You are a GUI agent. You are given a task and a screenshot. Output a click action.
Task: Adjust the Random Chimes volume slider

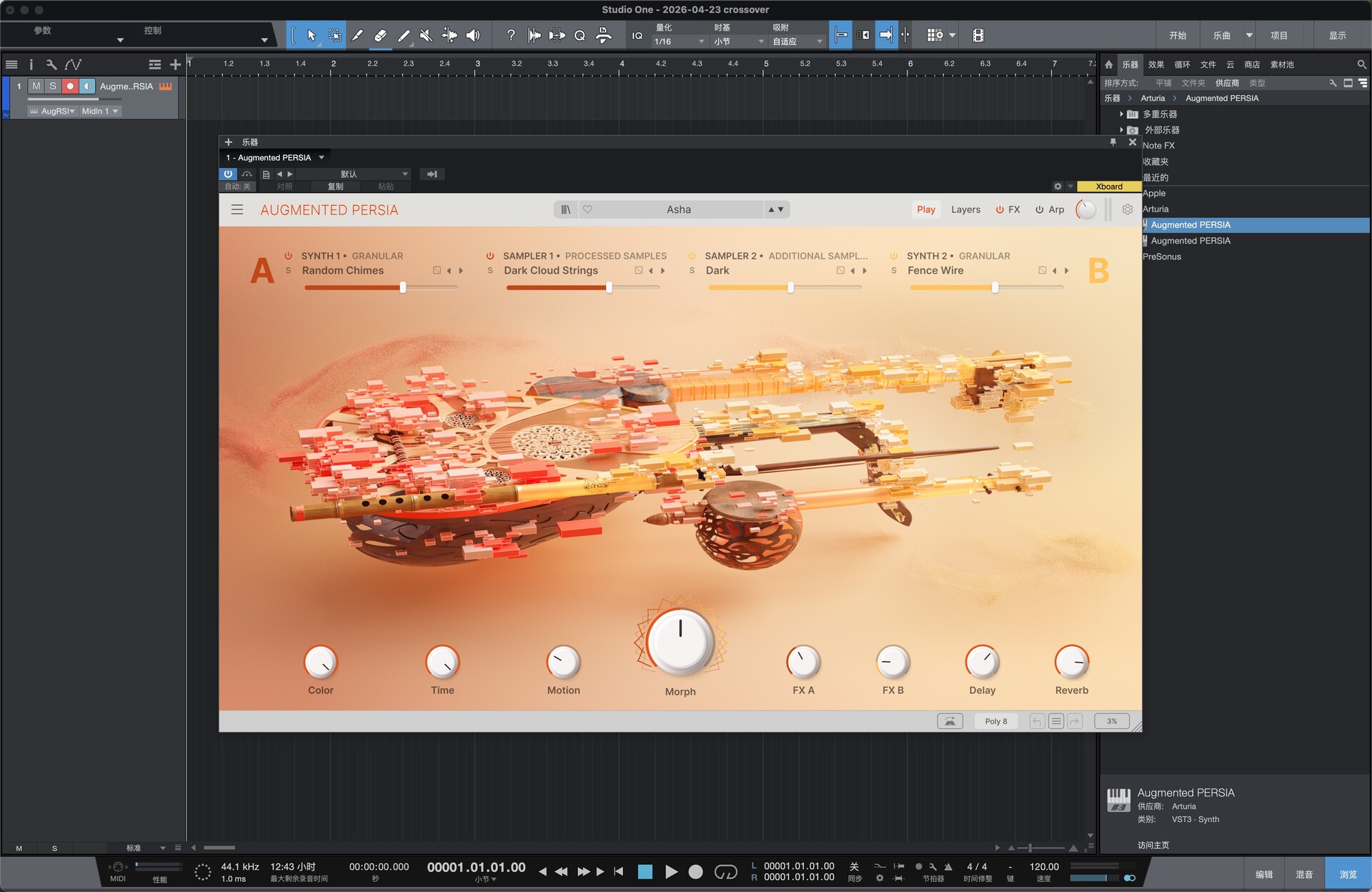[x=381, y=287]
